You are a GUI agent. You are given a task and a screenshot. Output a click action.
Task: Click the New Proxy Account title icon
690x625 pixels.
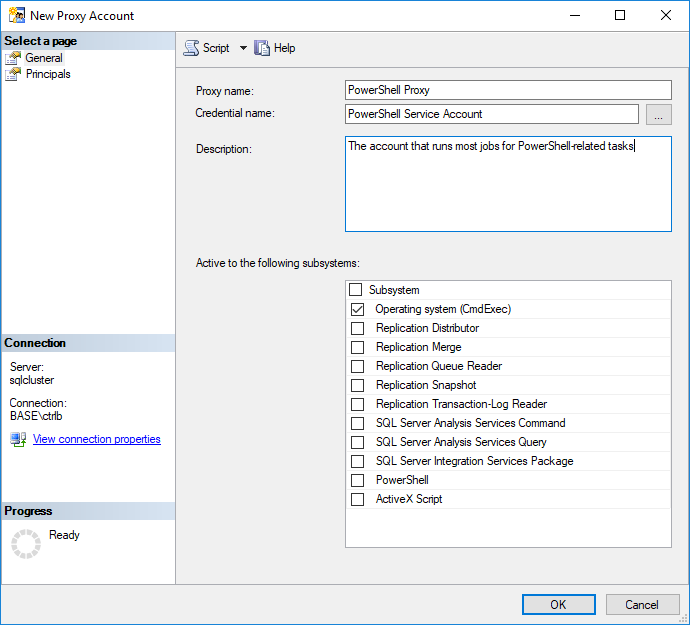(15, 15)
